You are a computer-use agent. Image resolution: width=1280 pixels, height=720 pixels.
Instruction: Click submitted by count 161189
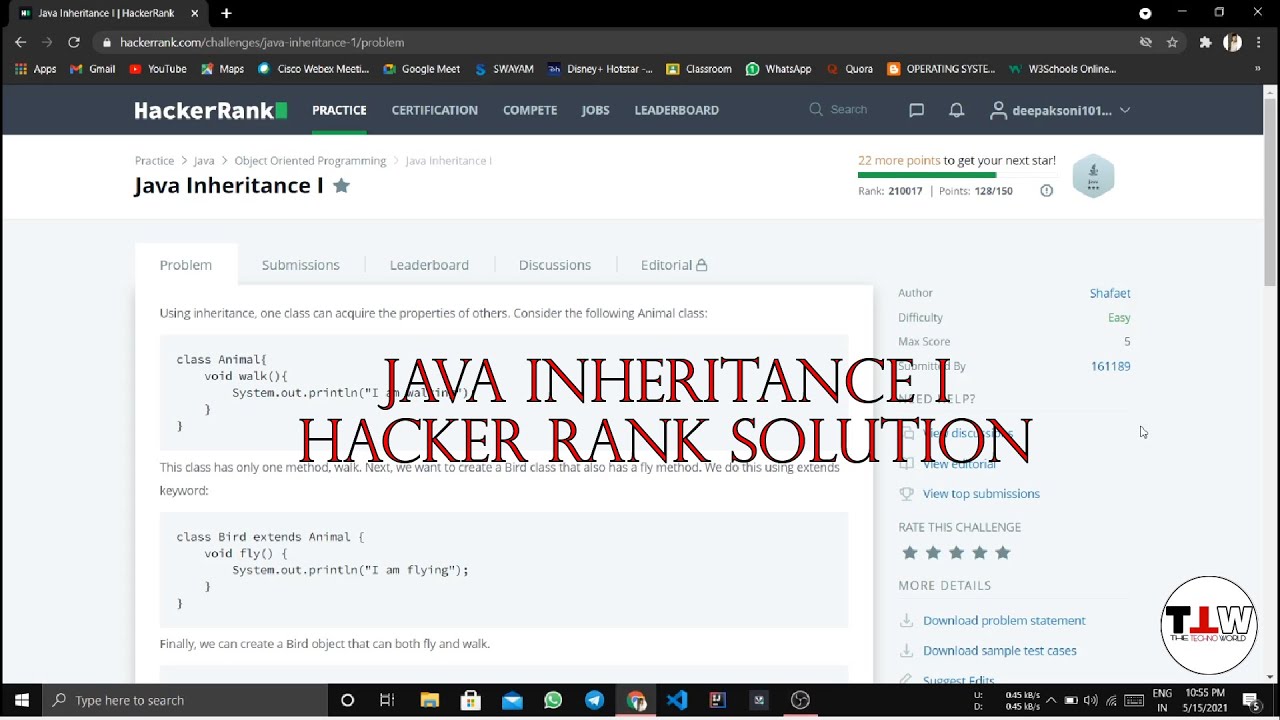[x=1110, y=366]
